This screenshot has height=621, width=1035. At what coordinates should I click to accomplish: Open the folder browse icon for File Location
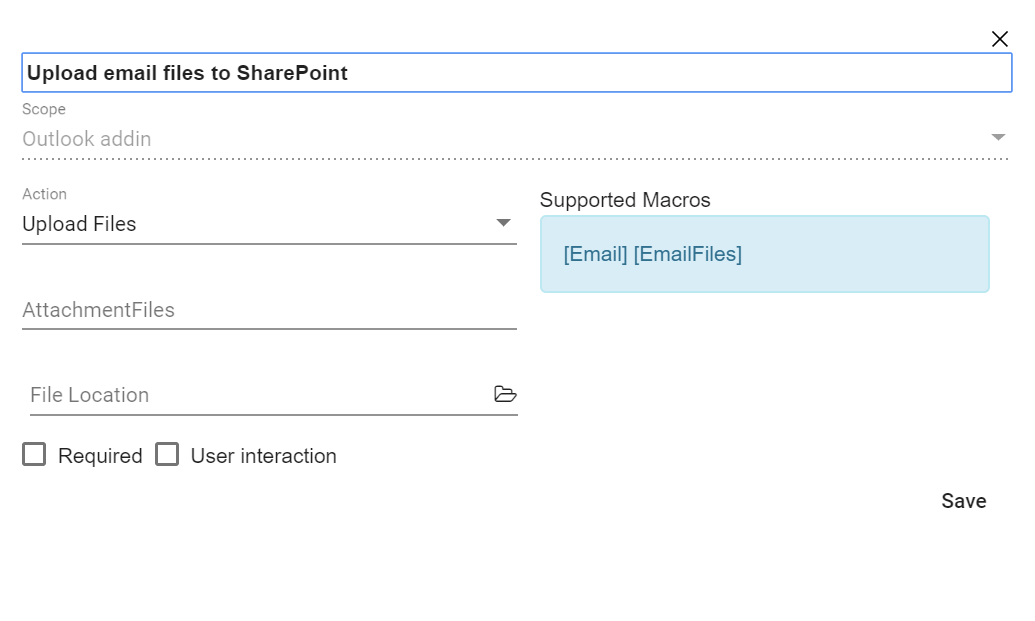coord(505,394)
